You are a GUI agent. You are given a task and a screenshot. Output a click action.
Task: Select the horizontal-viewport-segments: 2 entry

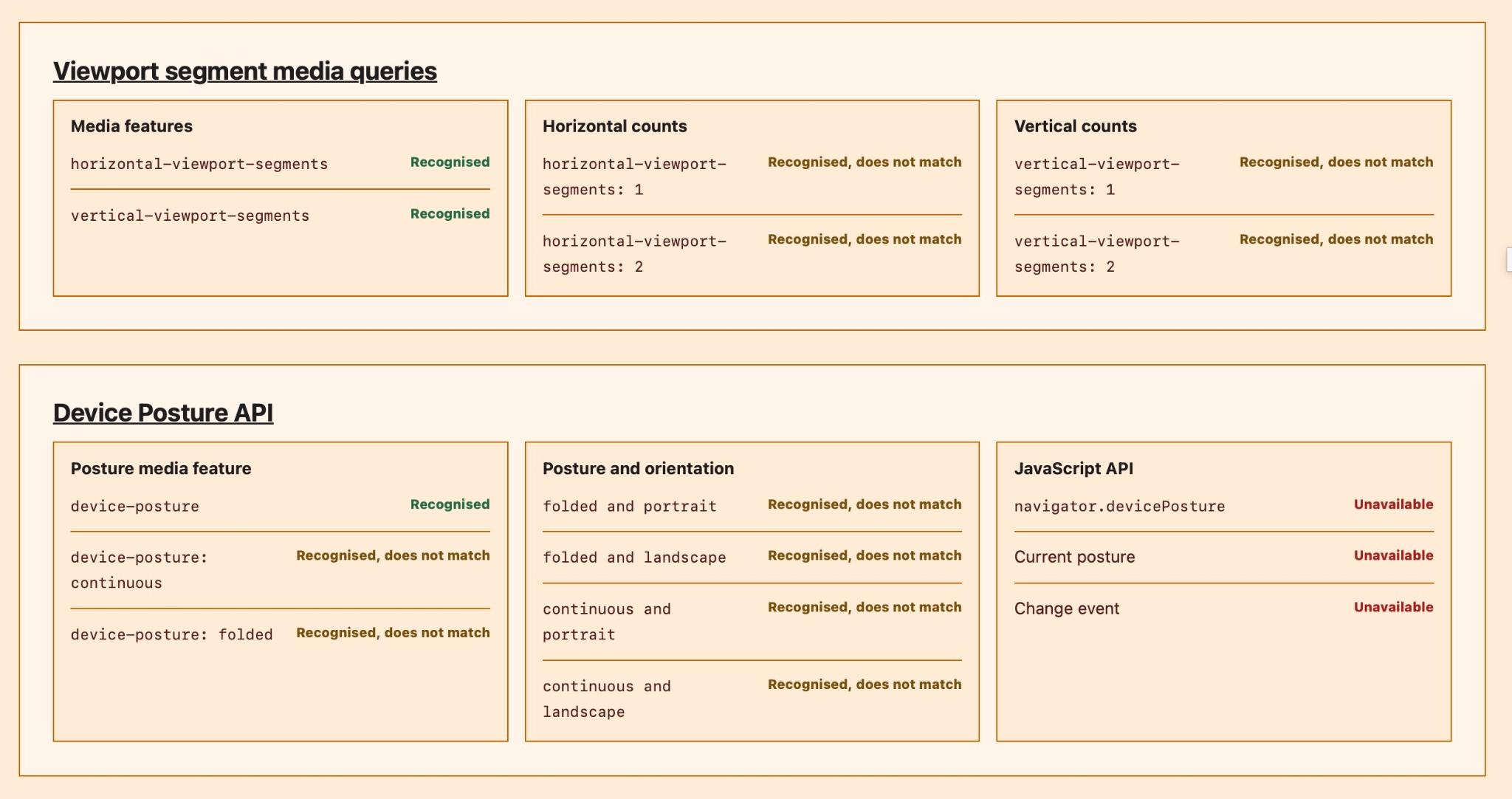[x=752, y=254]
